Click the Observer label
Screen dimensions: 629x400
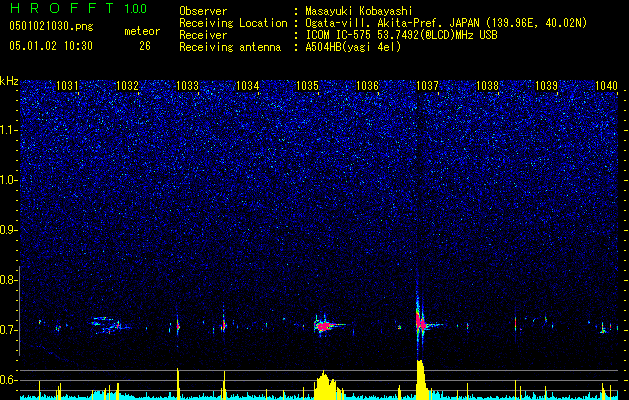[x=203, y=11]
